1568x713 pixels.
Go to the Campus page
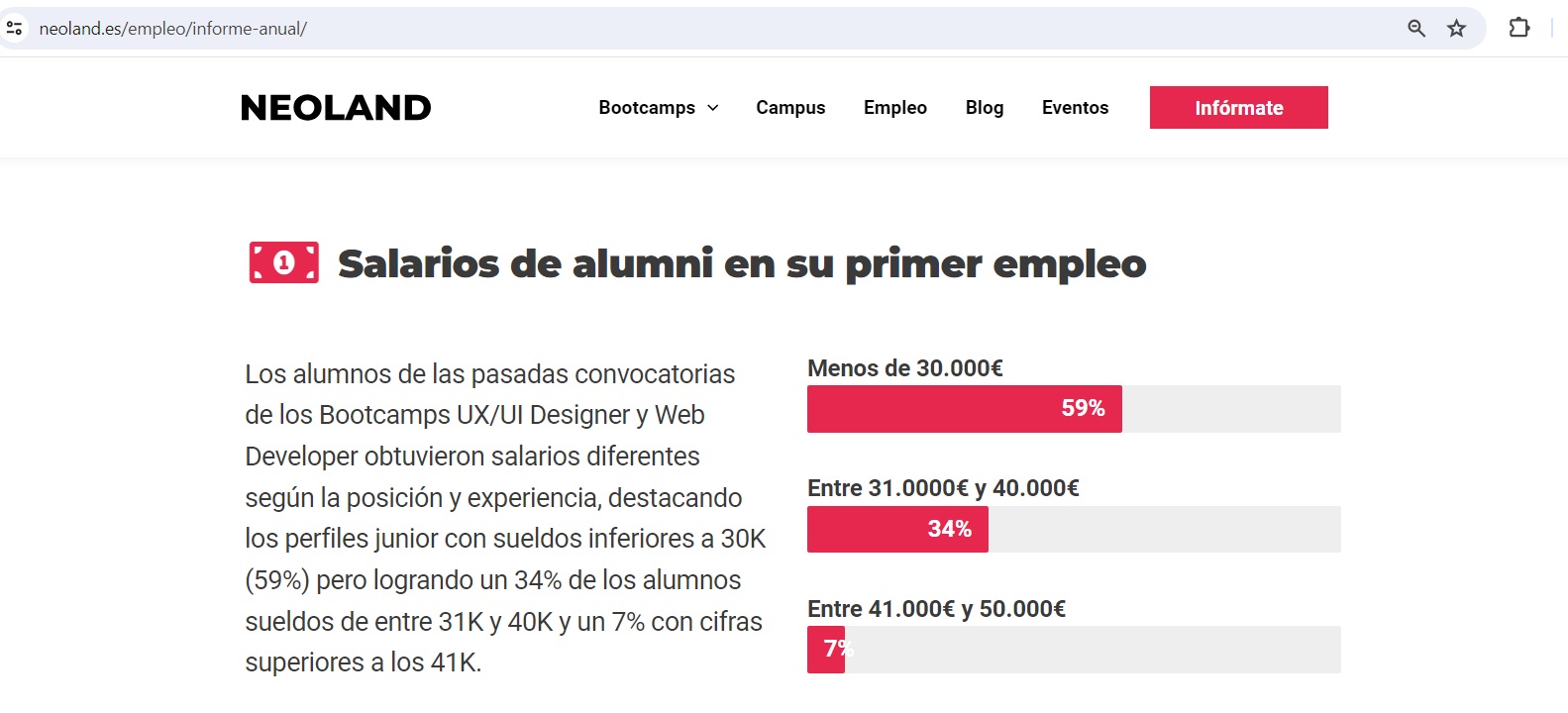790,108
